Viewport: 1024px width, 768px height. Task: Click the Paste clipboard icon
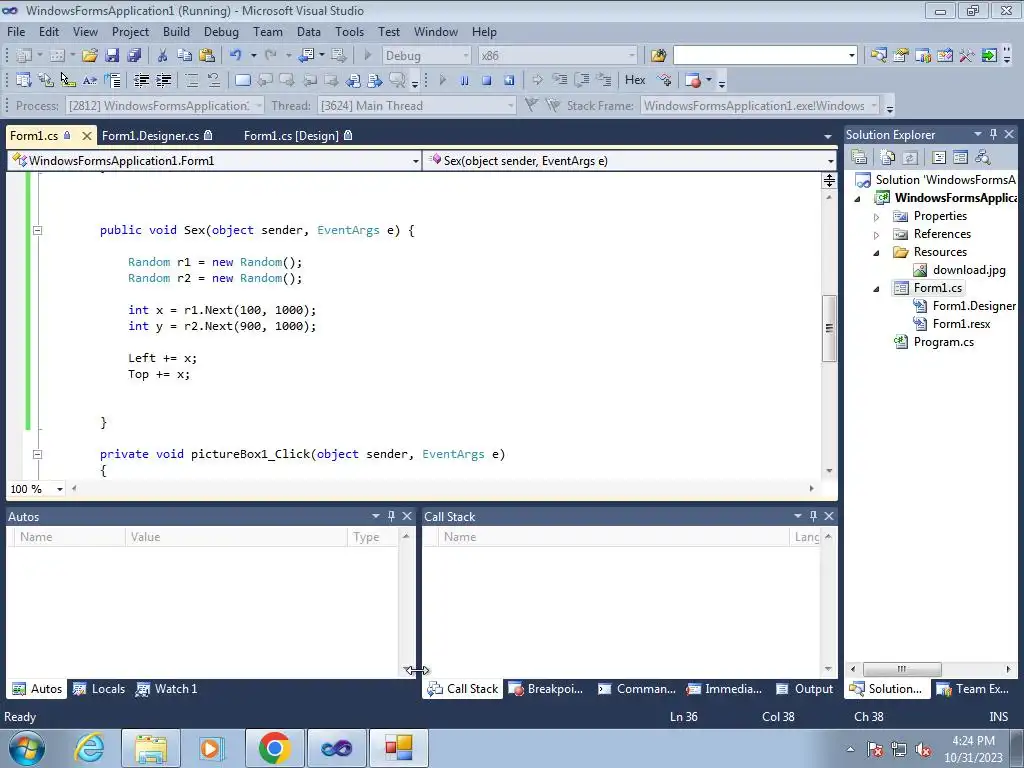[206, 56]
